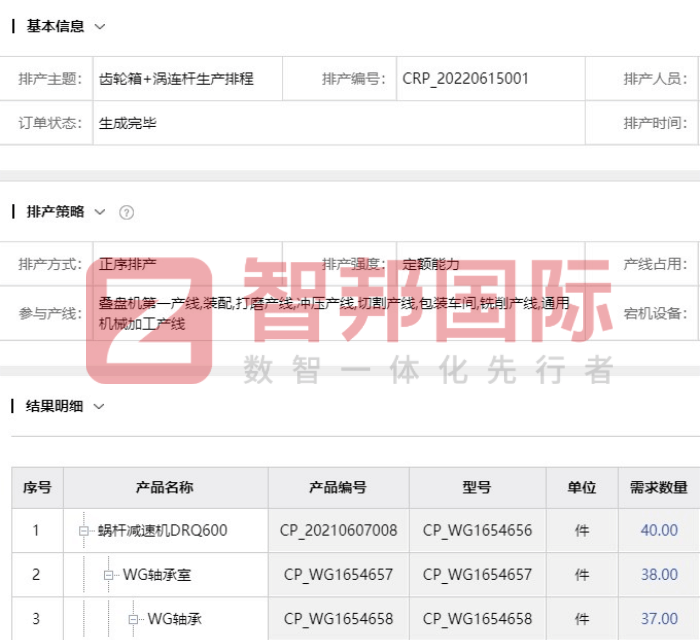Open the 37.00 demand quantity link

(659, 619)
